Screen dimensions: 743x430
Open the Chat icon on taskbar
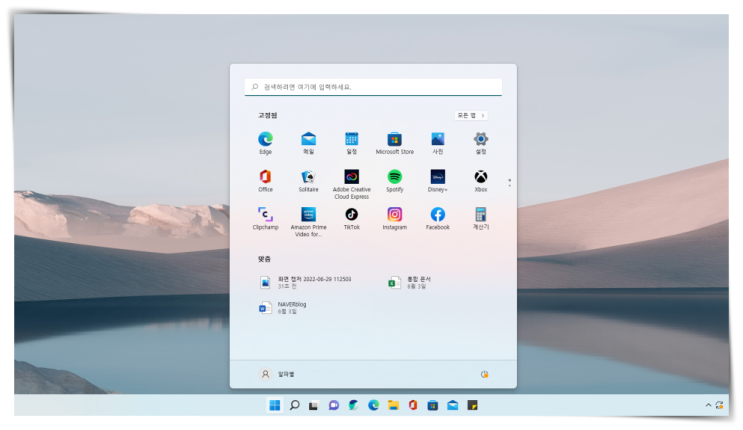point(334,405)
